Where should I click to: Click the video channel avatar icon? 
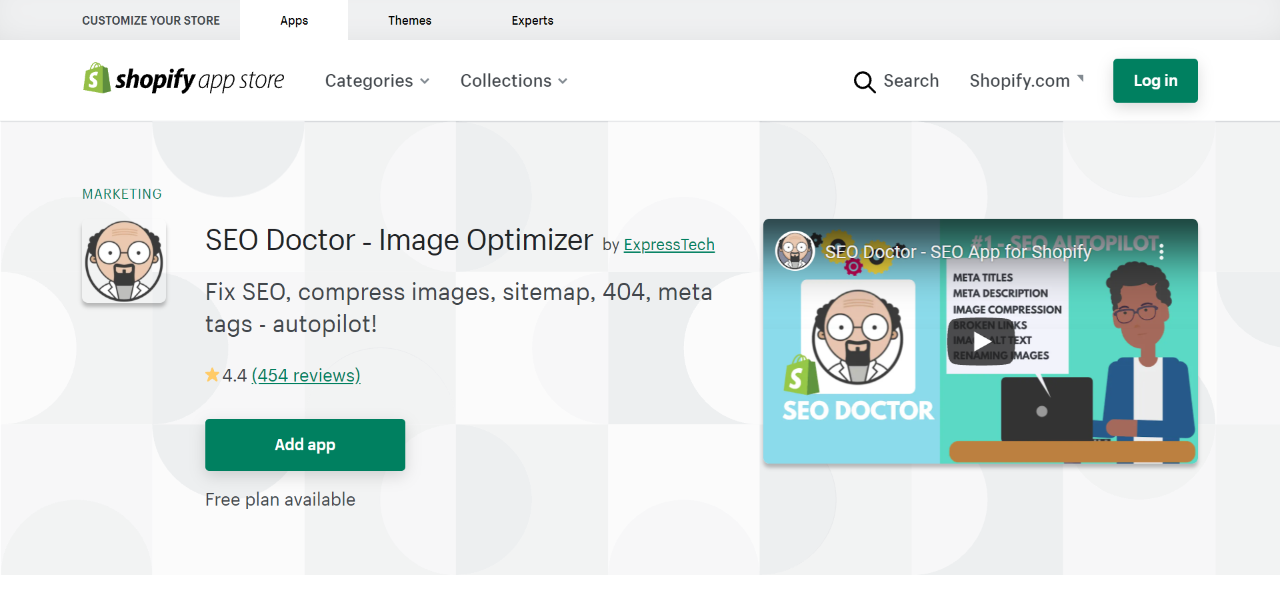796,251
